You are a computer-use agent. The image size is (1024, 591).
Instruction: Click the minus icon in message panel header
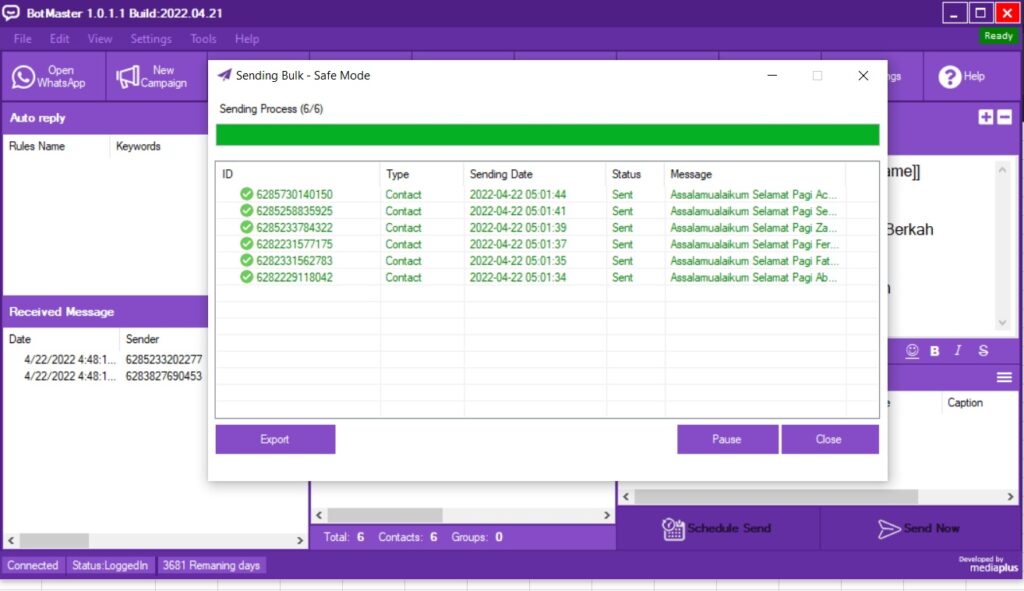[x=1005, y=117]
